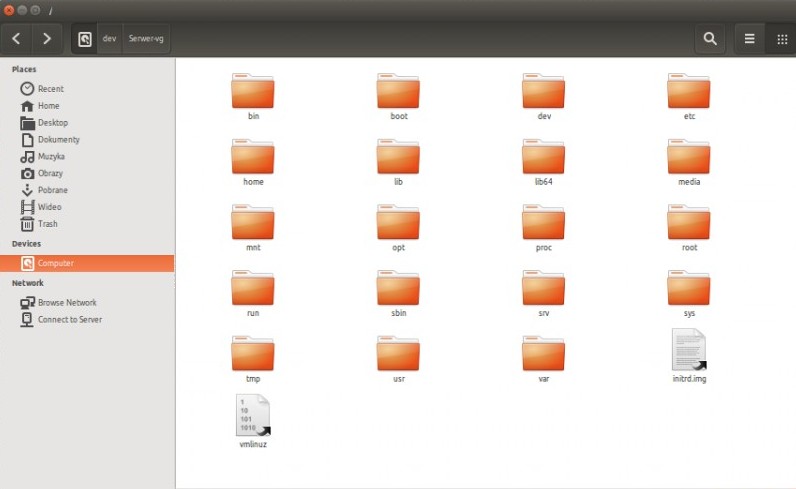Go back with the left arrow button
The width and height of the screenshot is (796, 489).
point(16,39)
